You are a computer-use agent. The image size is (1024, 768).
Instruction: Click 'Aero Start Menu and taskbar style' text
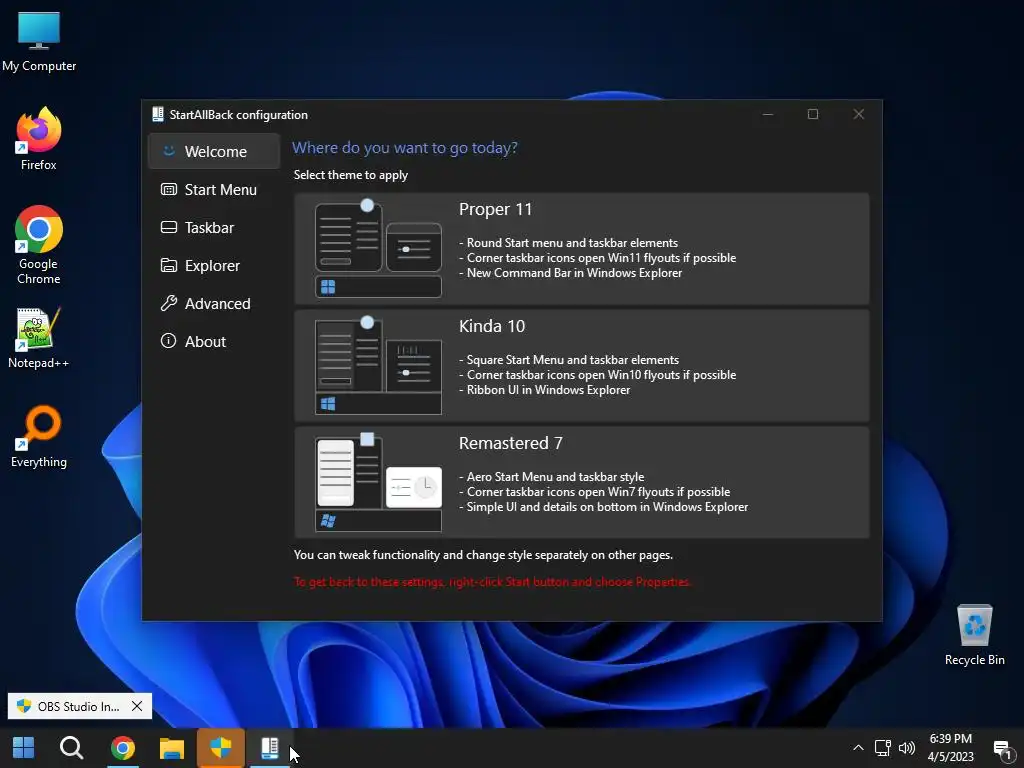pos(555,477)
